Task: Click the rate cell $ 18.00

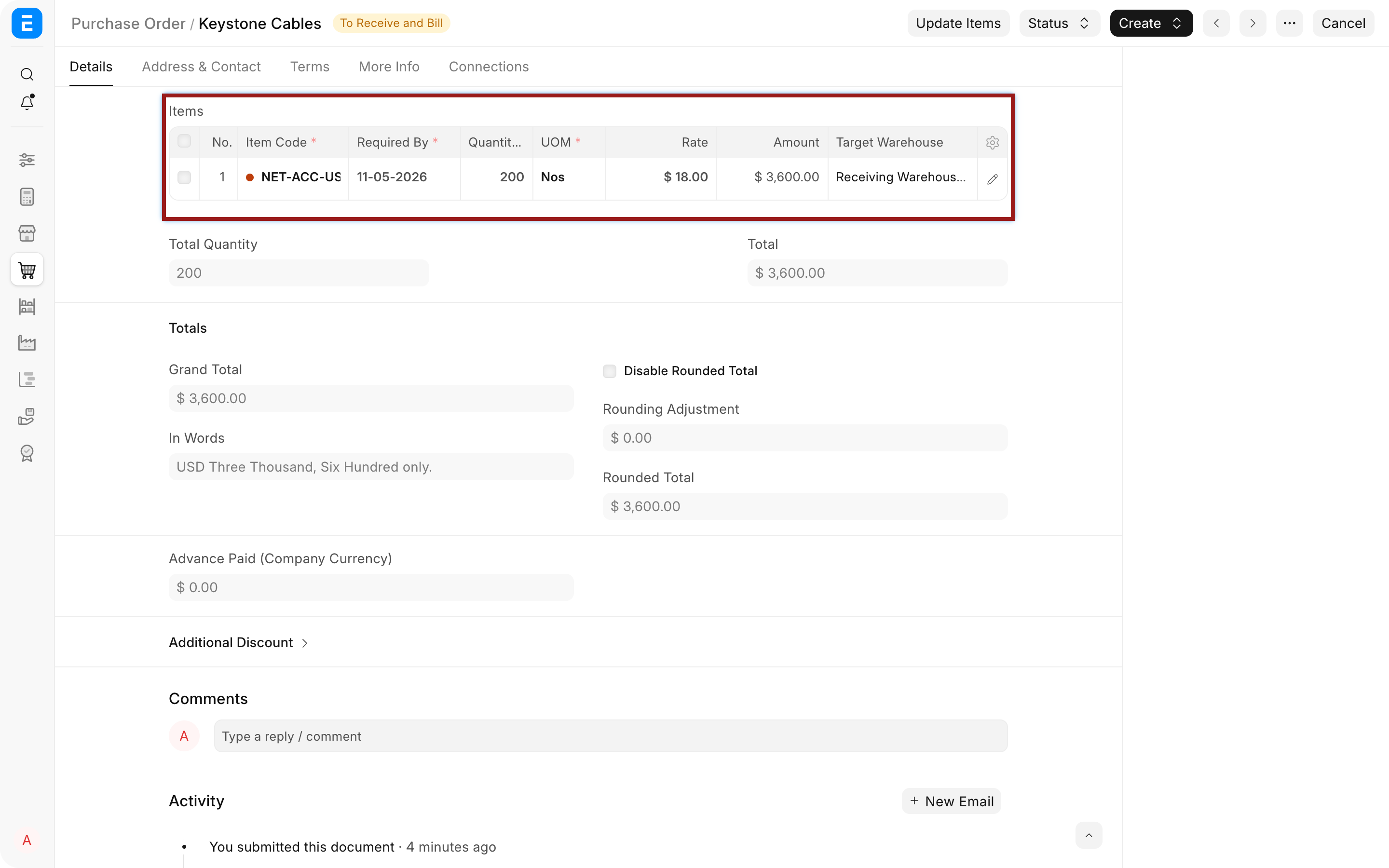Action: pyautogui.click(x=661, y=177)
